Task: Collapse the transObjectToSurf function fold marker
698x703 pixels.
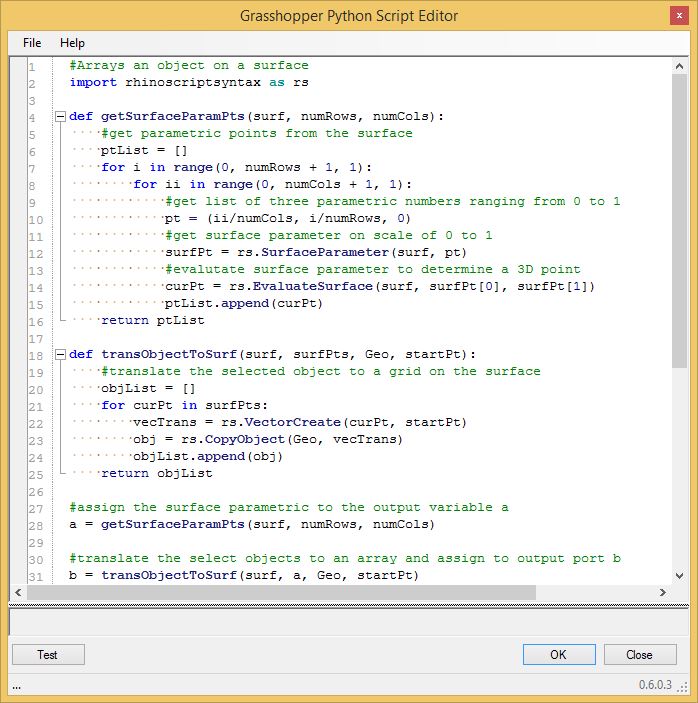Action: [60, 355]
